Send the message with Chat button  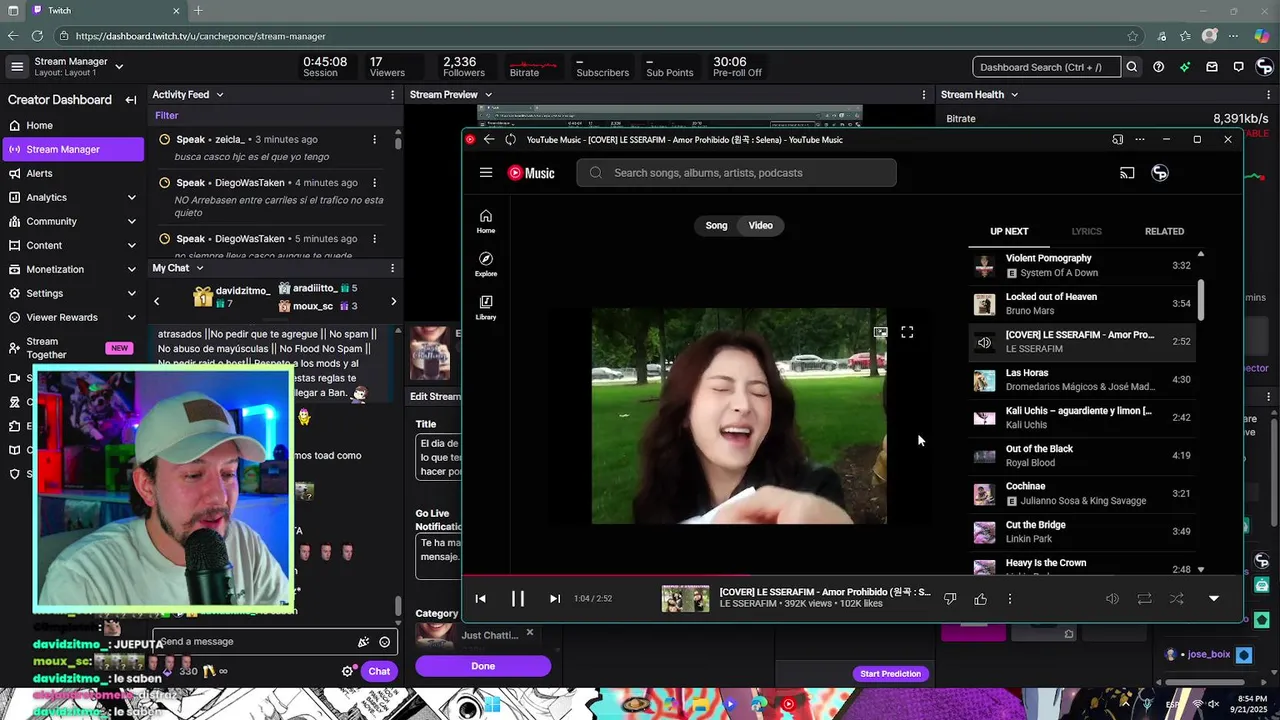(x=379, y=671)
